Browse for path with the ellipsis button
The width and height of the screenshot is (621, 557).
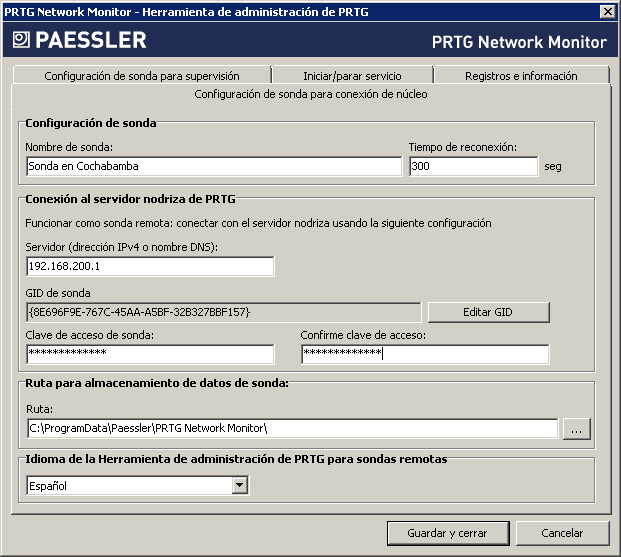pos(577,429)
